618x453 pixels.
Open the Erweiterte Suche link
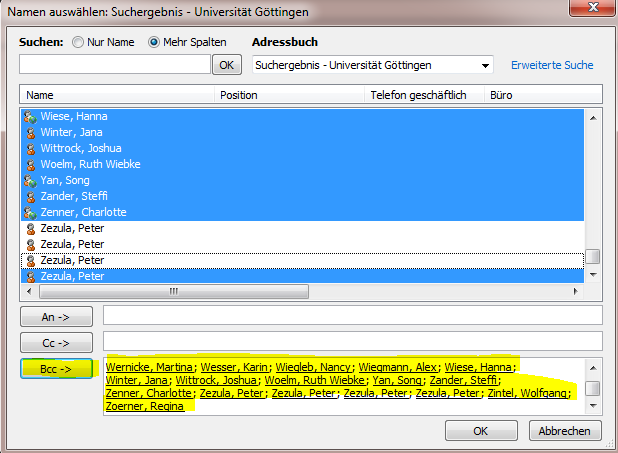(x=552, y=65)
